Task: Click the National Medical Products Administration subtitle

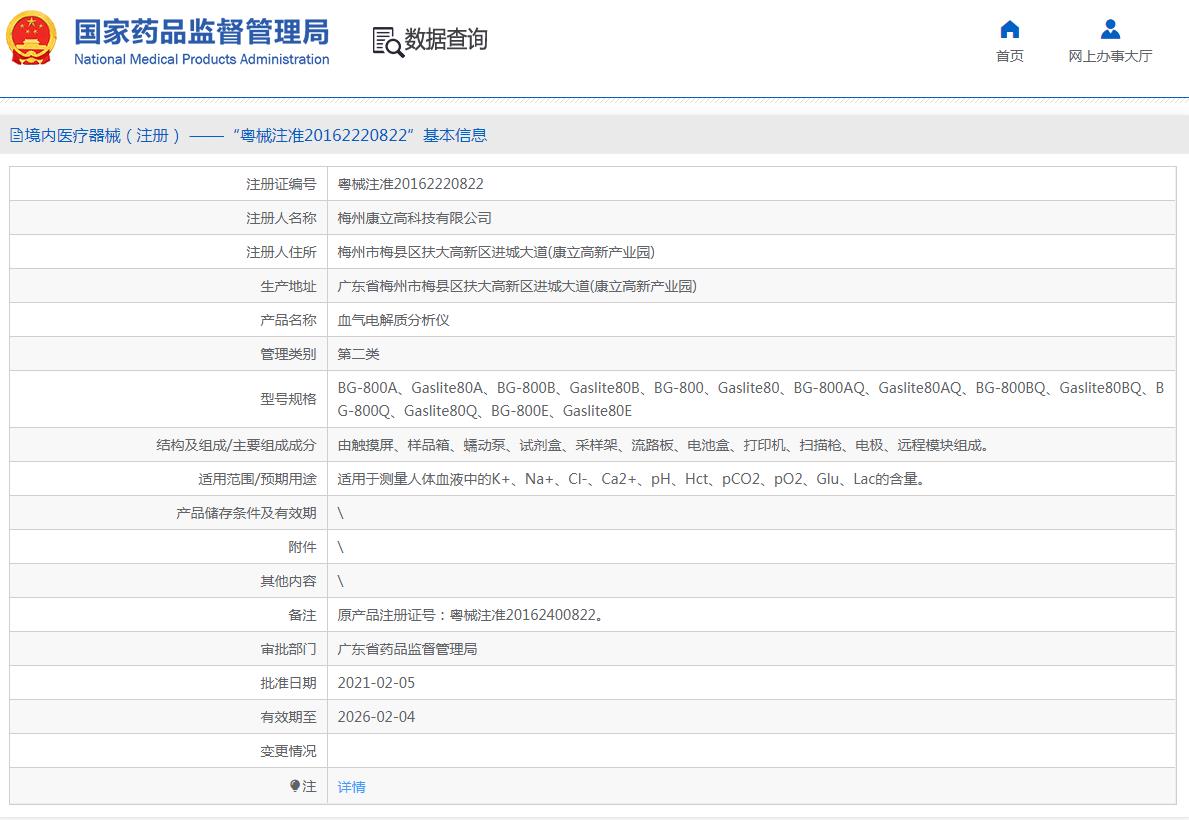Action: pos(201,59)
